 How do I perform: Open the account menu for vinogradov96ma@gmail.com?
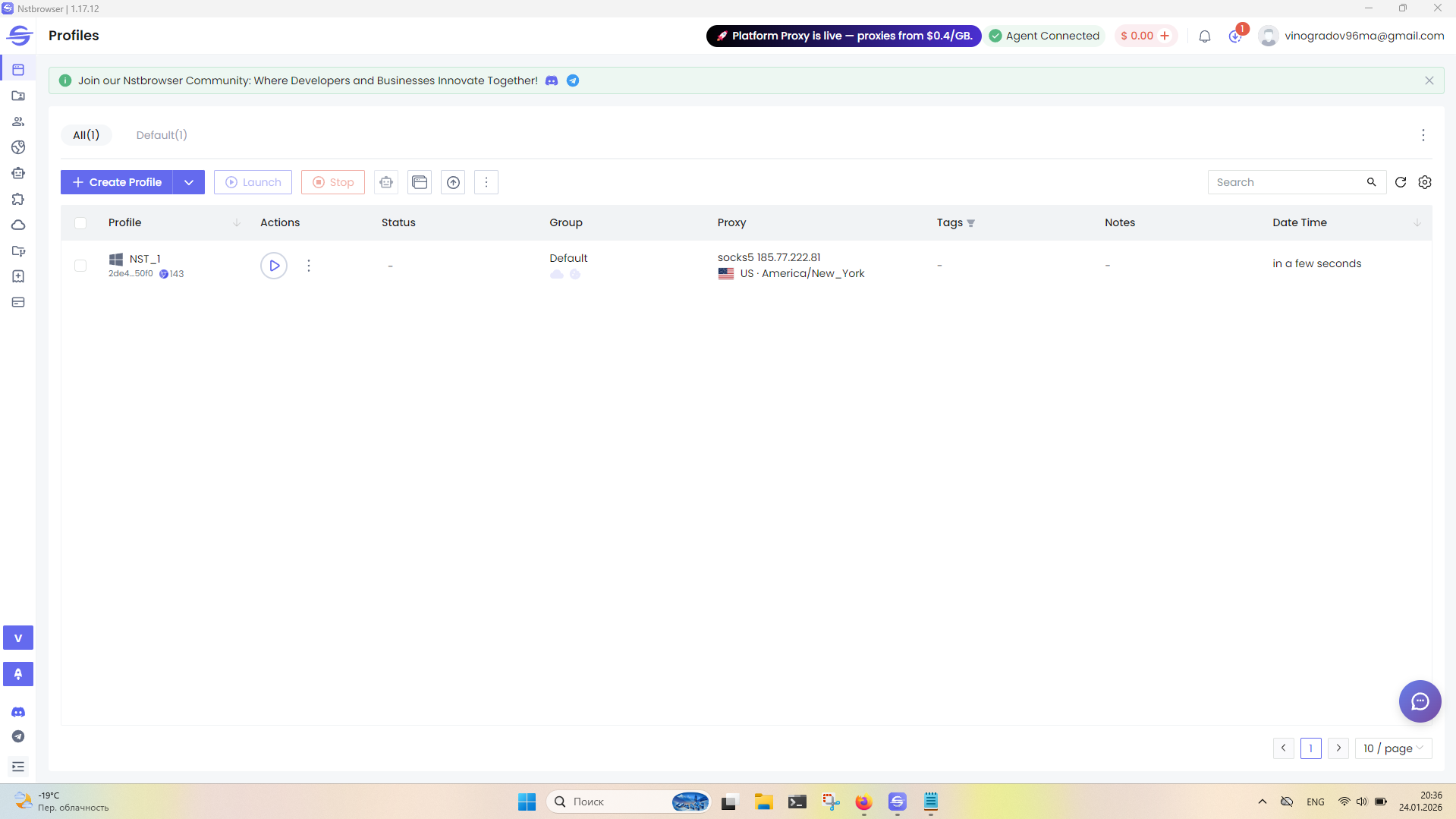click(x=1351, y=36)
